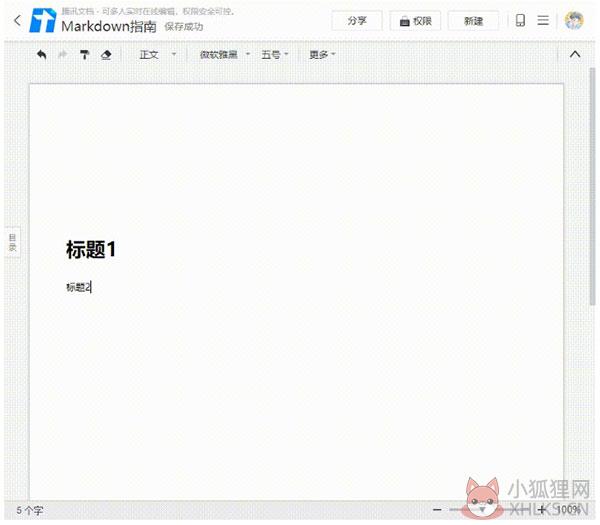The height and width of the screenshot is (525, 600).
Task: Open the 更多 dropdown
Action: pos(322,54)
